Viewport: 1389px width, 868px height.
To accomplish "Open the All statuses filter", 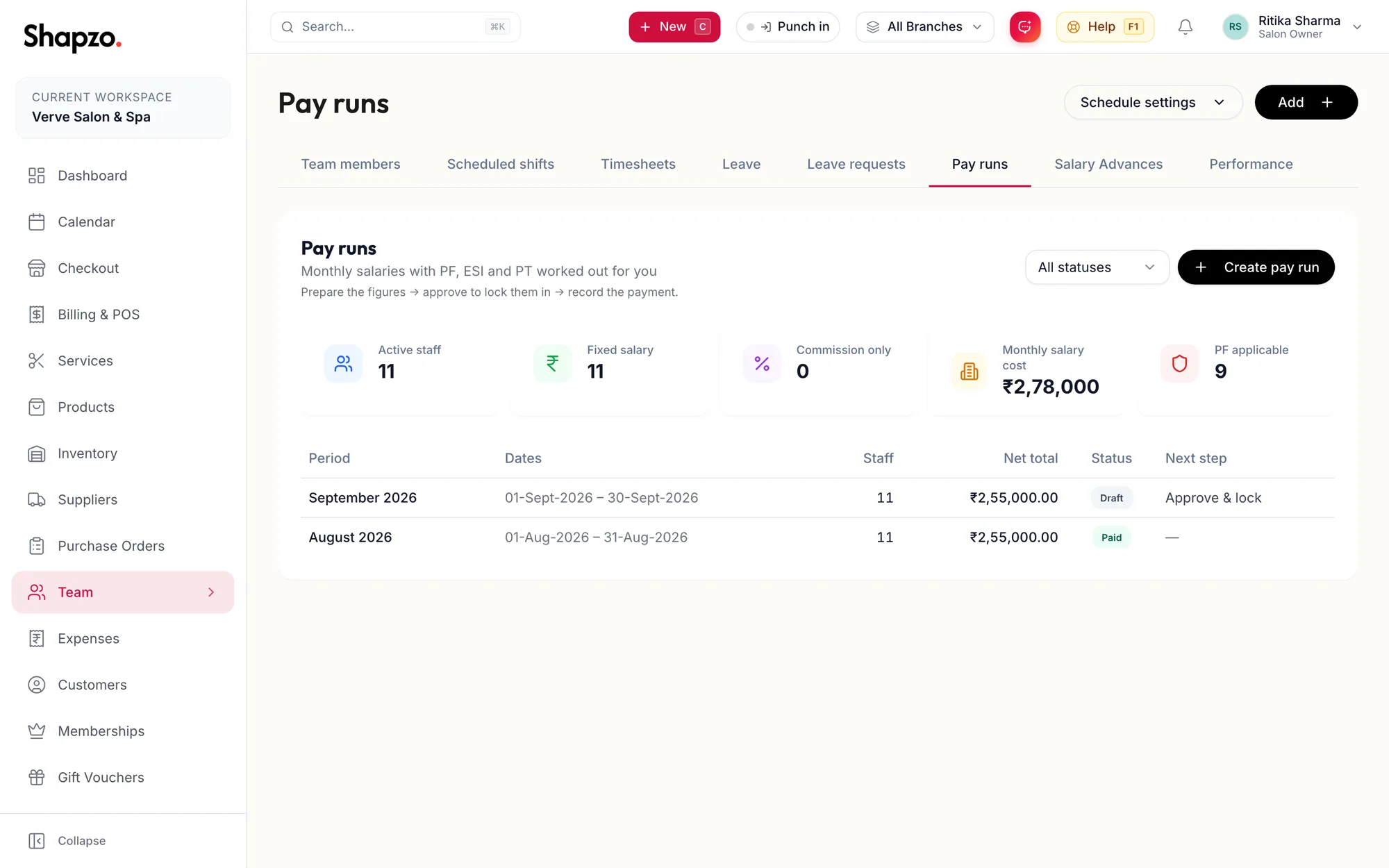I will point(1097,267).
